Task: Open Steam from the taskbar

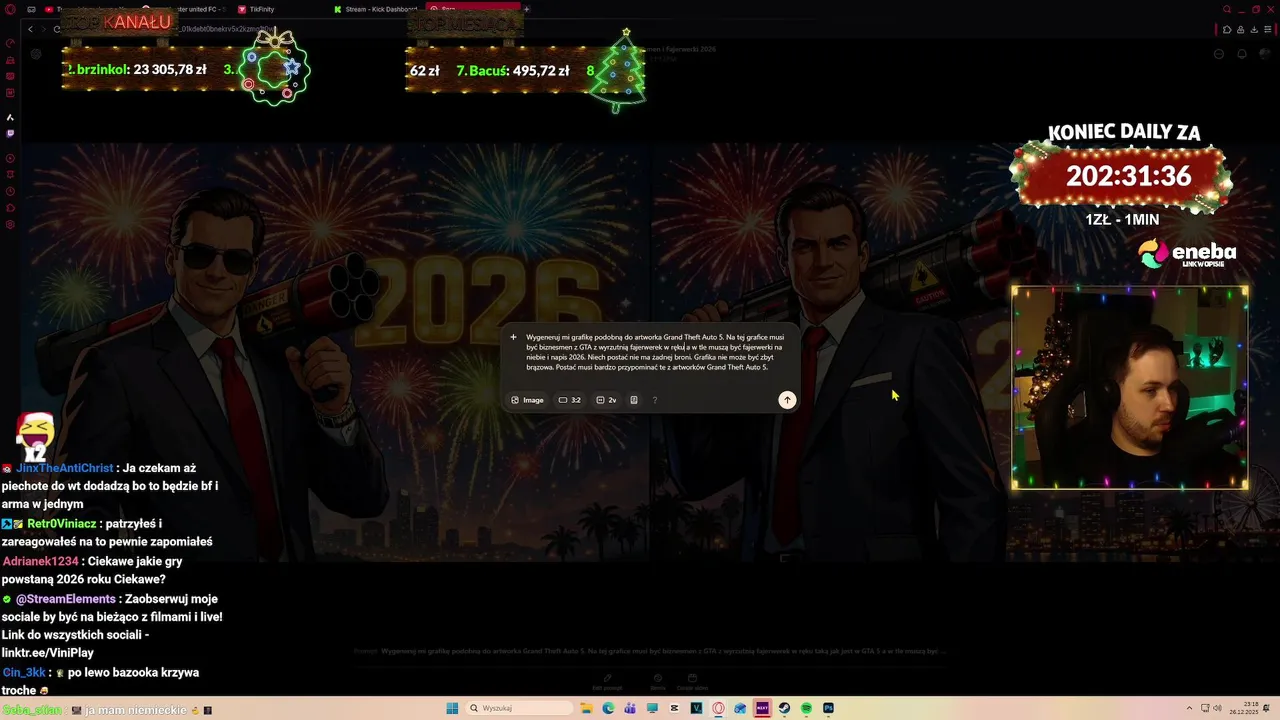Action: coord(784,708)
